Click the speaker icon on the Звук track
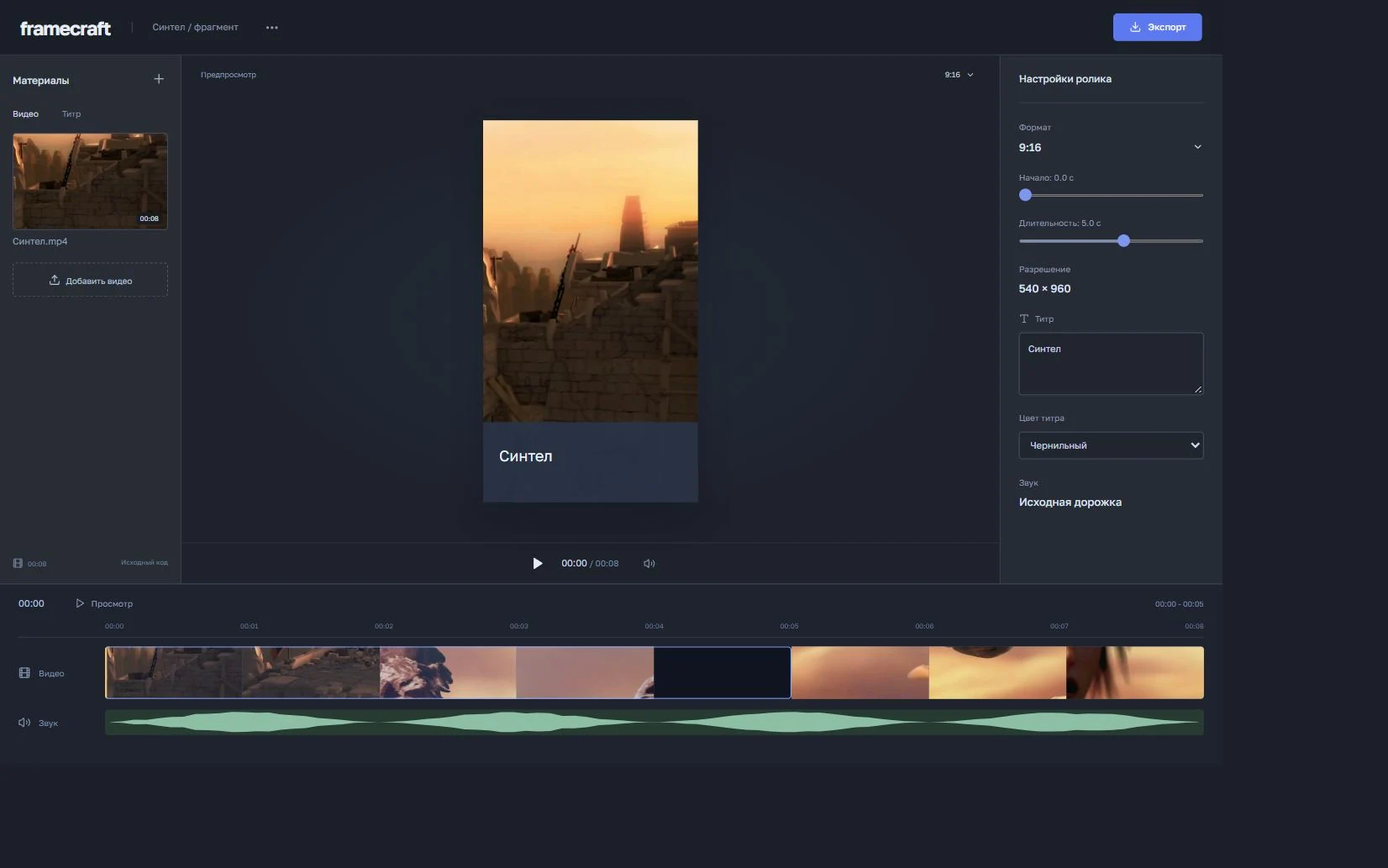The width and height of the screenshot is (1388, 868). point(24,723)
